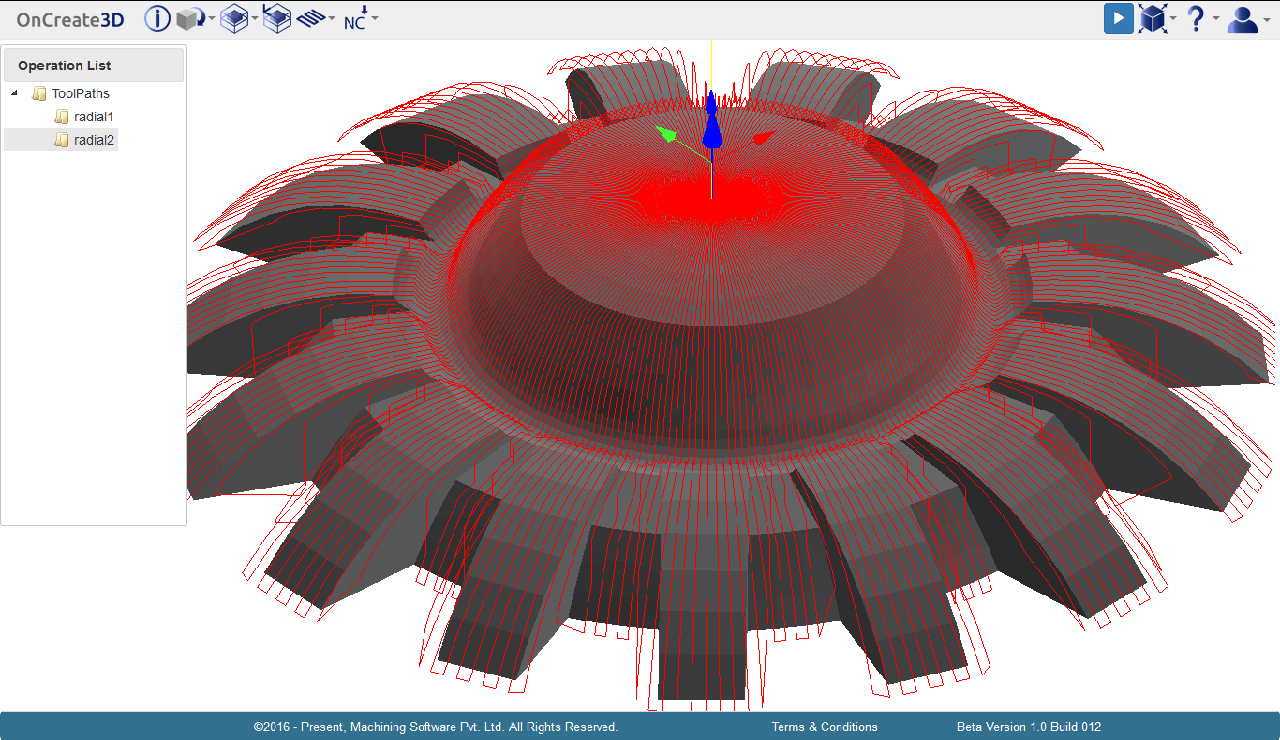Click the zigzag toolpath pattern icon

[x=311, y=19]
